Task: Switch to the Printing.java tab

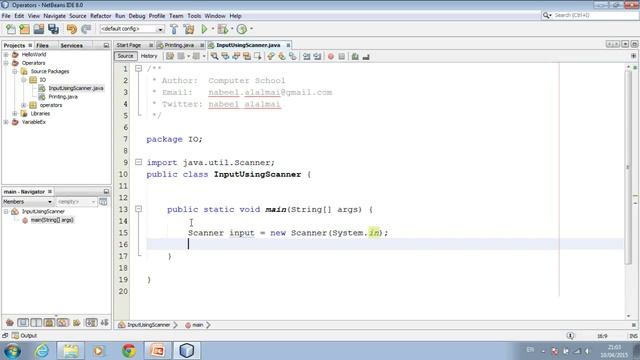Action: (x=180, y=45)
